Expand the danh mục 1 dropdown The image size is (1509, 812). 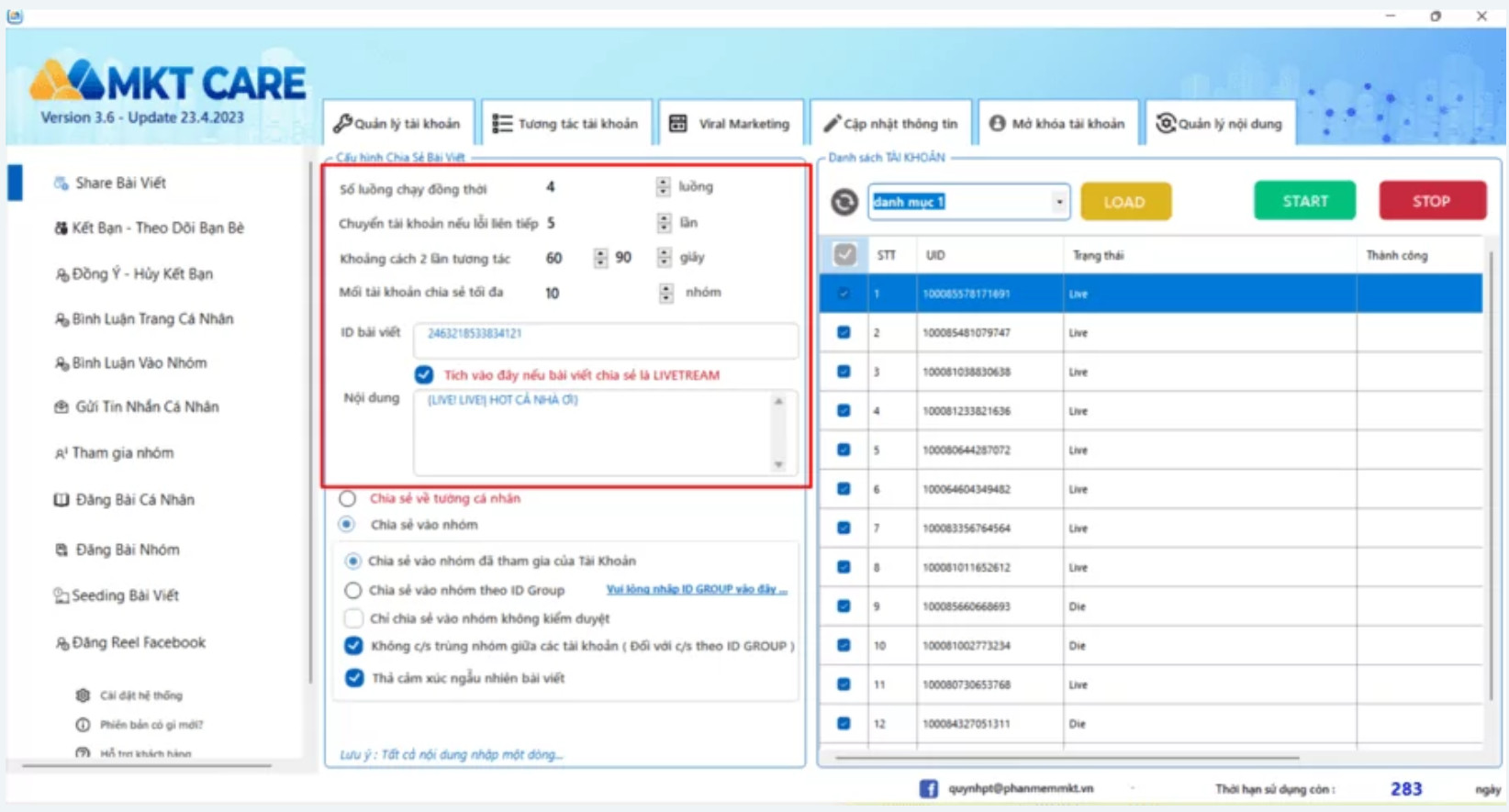click(1059, 202)
